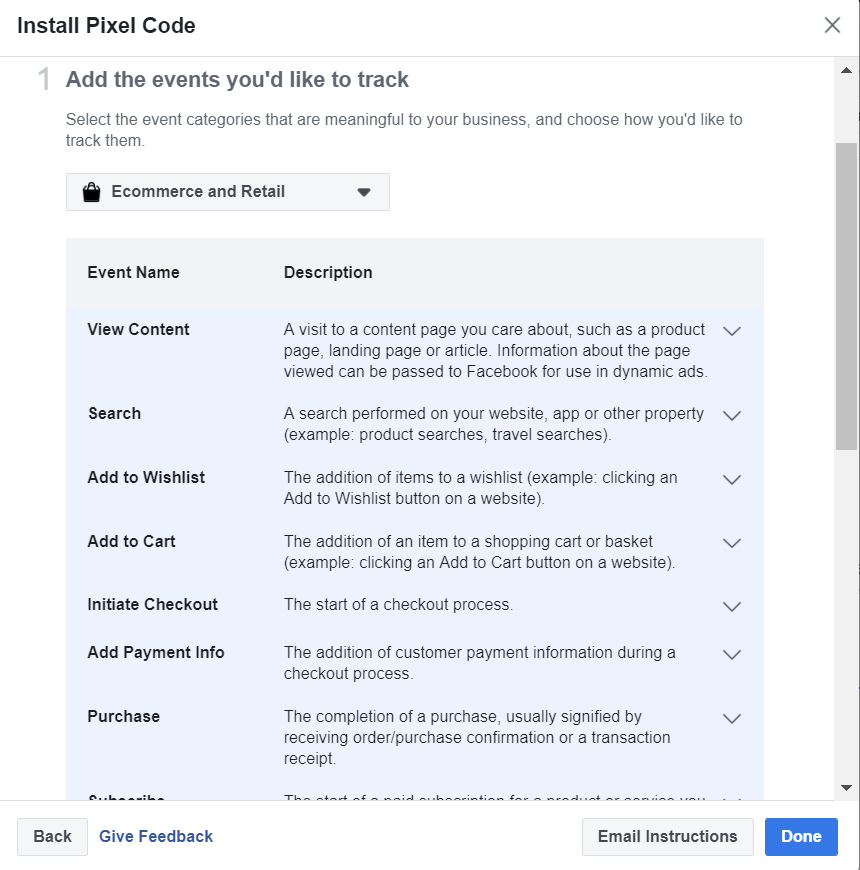The height and width of the screenshot is (870, 860).
Task: Expand the Add Payment Info event chevron
Action: click(x=732, y=655)
